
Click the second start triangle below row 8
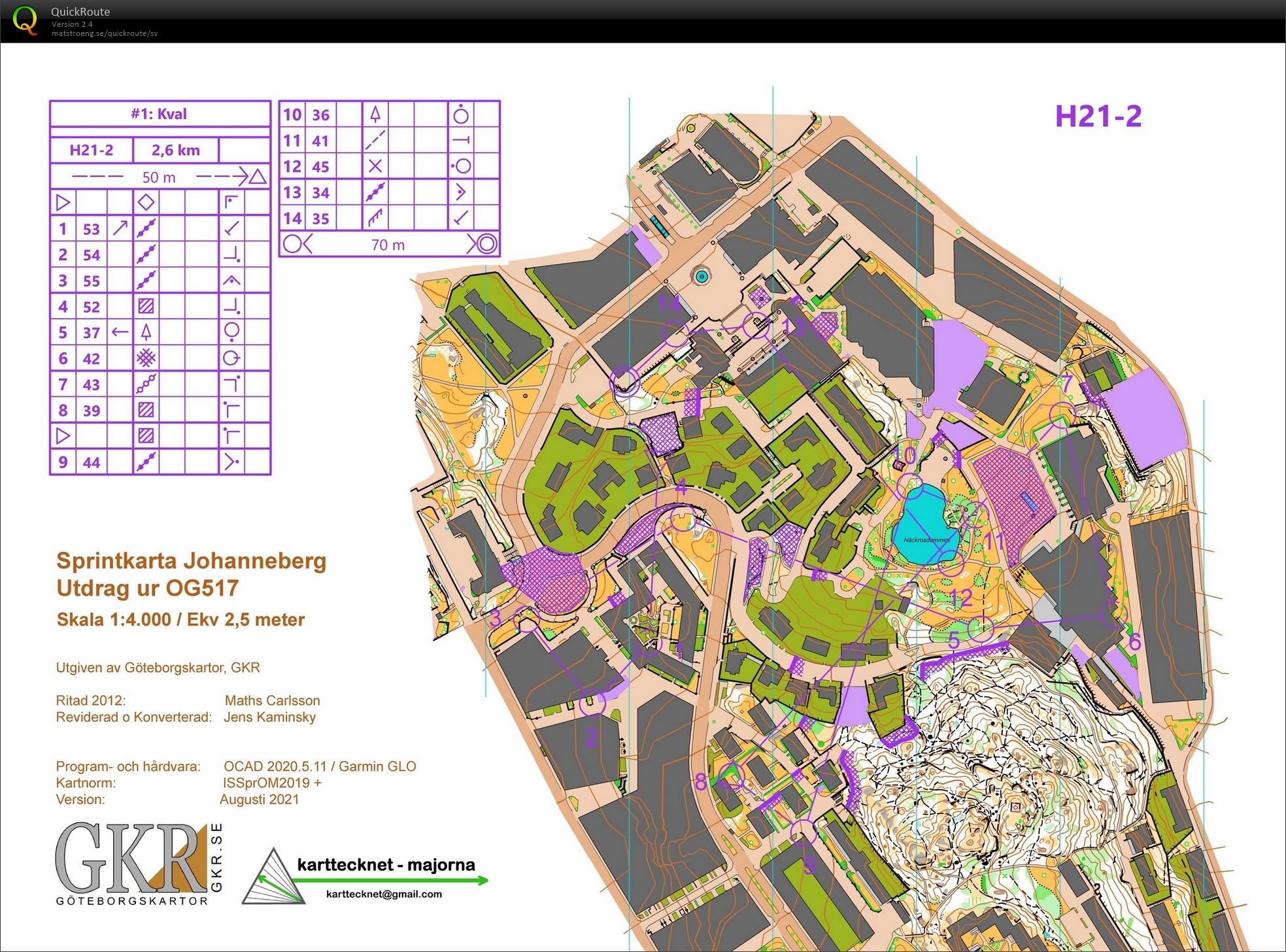[63, 435]
